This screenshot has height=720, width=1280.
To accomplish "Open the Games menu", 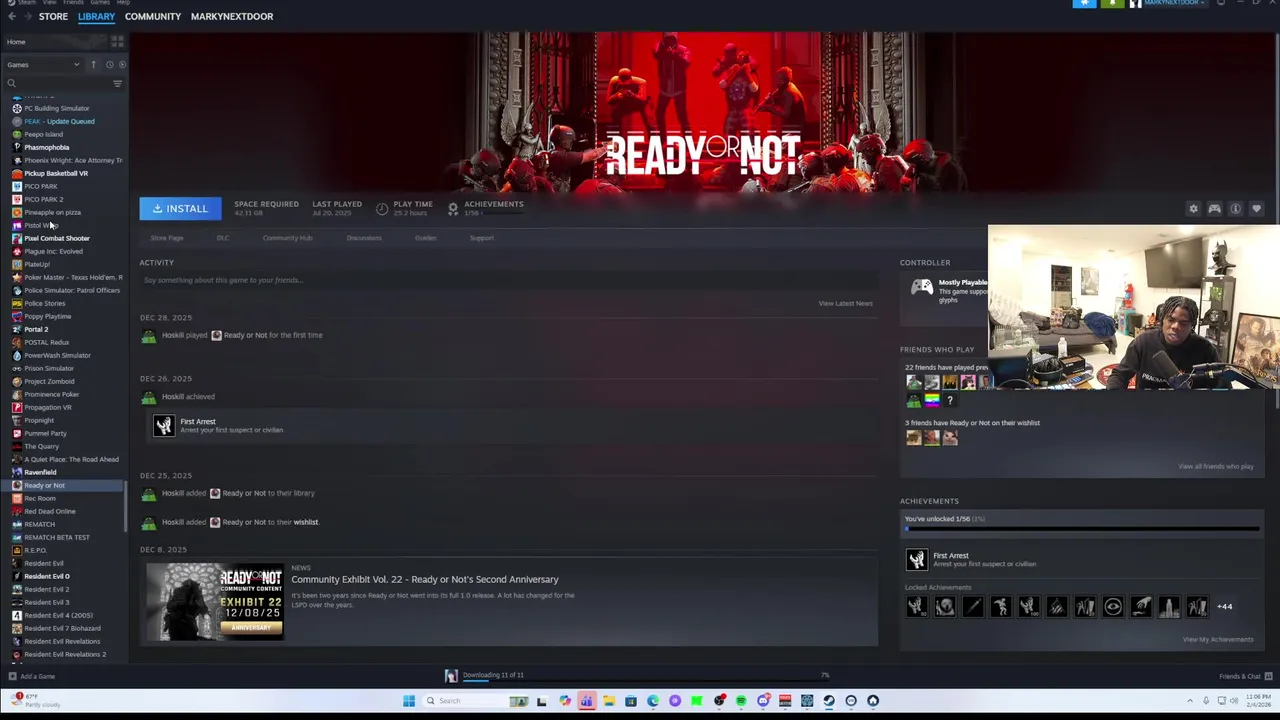I will pyautogui.click(x=100, y=3).
